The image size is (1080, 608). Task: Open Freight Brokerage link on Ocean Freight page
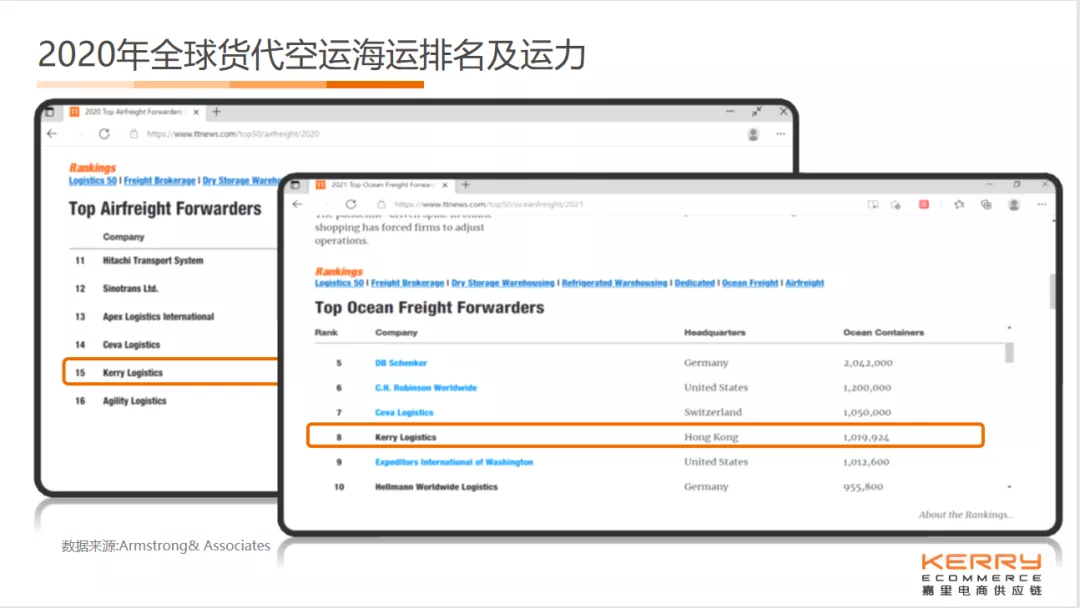pyautogui.click(x=408, y=283)
